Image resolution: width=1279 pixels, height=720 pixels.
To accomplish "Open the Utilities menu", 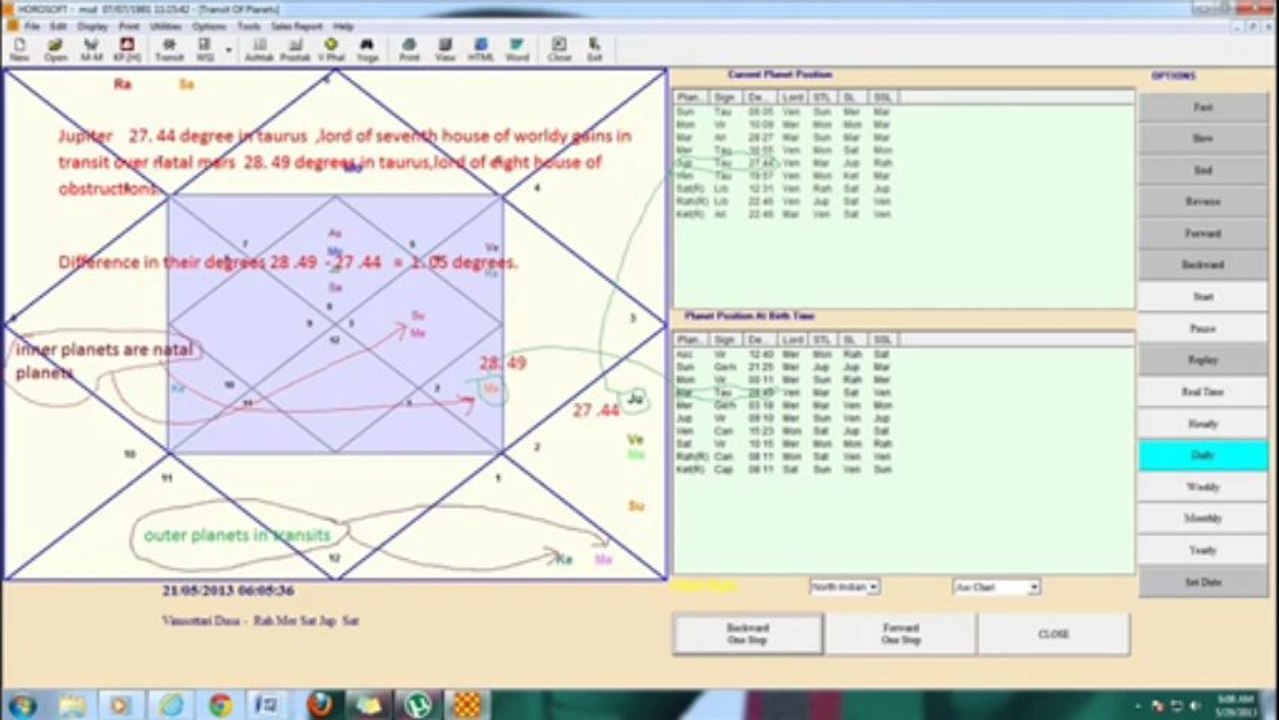I will tap(165, 26).
